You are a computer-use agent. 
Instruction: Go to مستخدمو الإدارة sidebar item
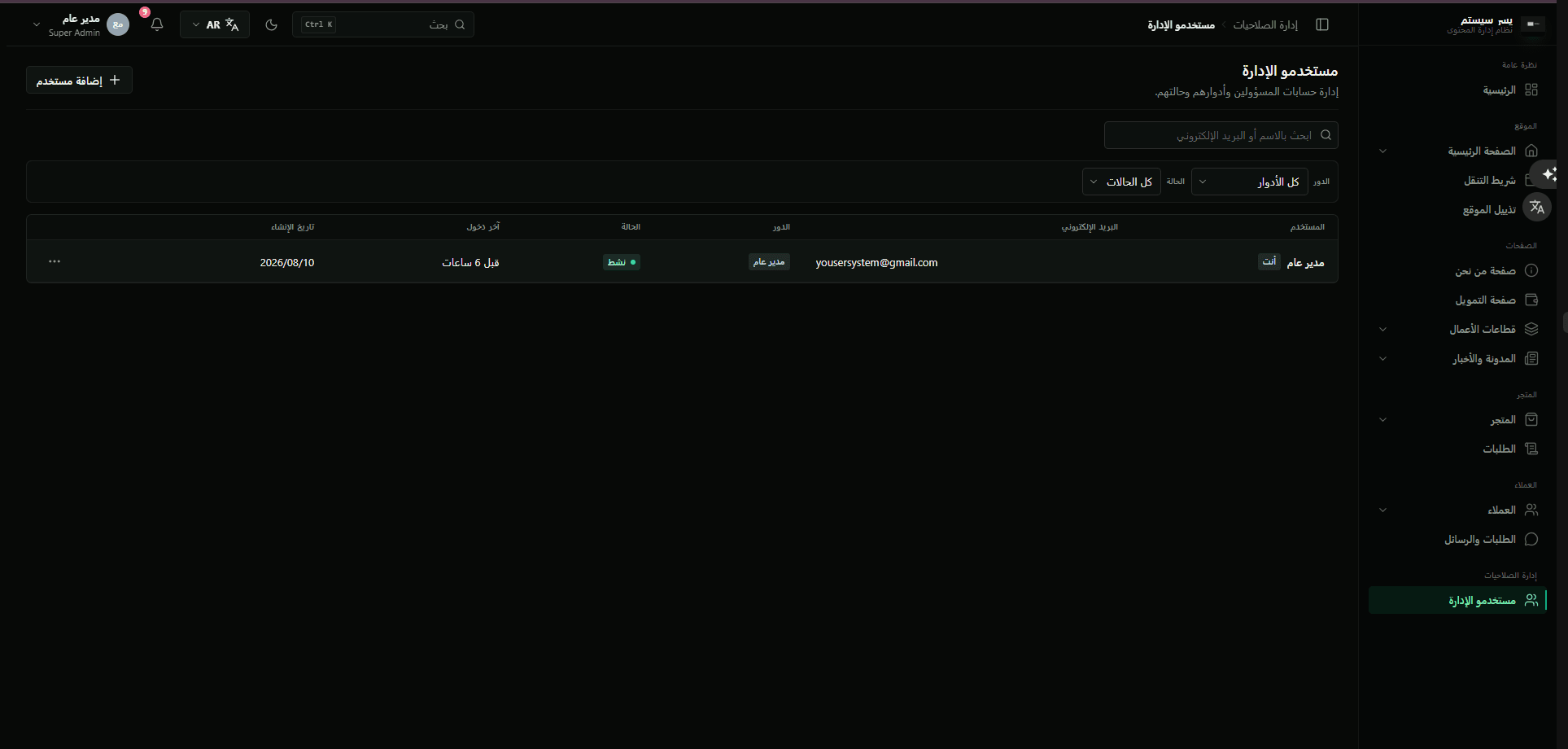[x=1457, y=600]
